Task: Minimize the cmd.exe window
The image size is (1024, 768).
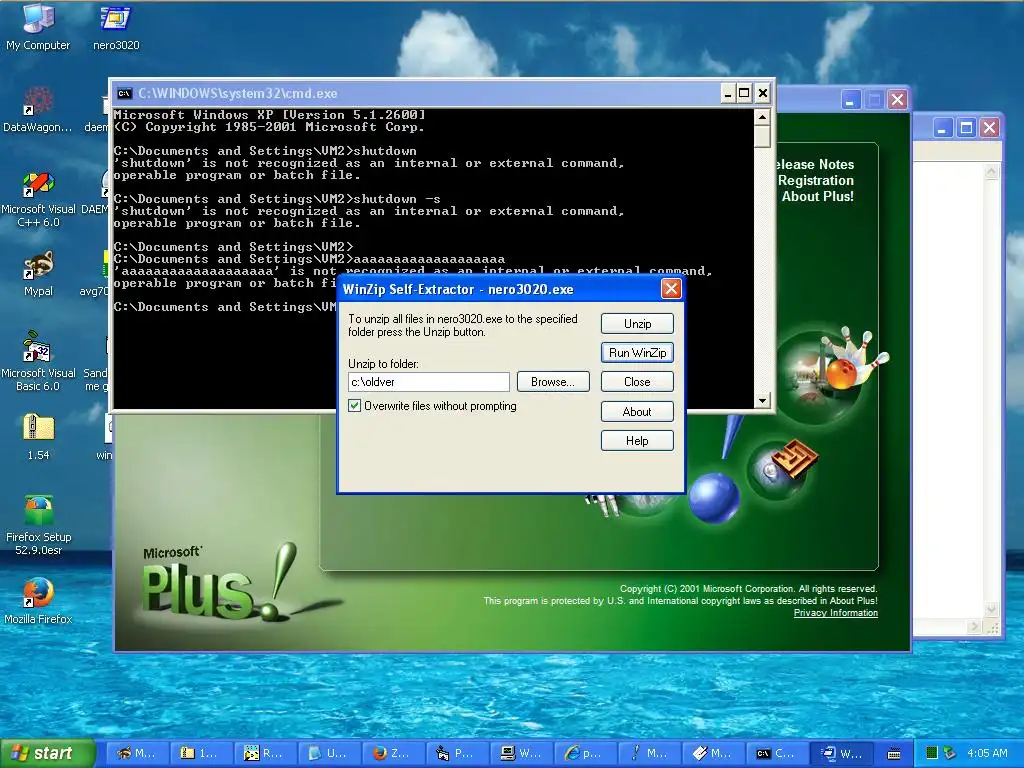Action: [x=728, y=93]
